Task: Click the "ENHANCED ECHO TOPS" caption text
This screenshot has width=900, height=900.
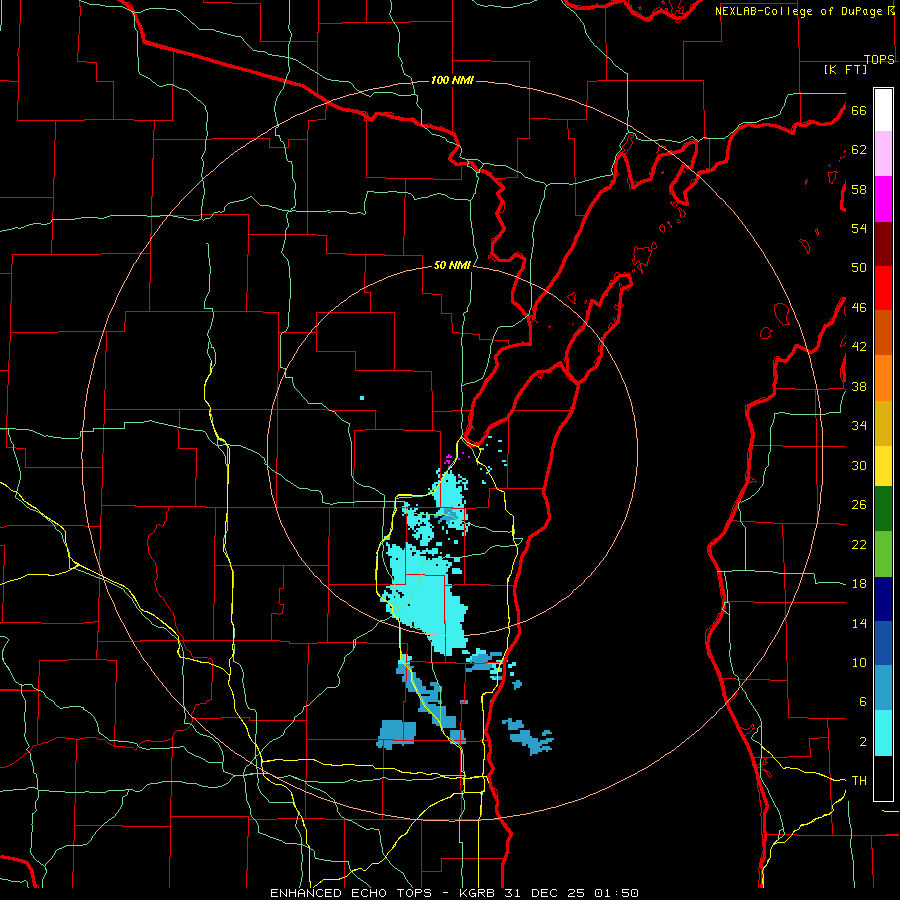Action: point(351,893)
